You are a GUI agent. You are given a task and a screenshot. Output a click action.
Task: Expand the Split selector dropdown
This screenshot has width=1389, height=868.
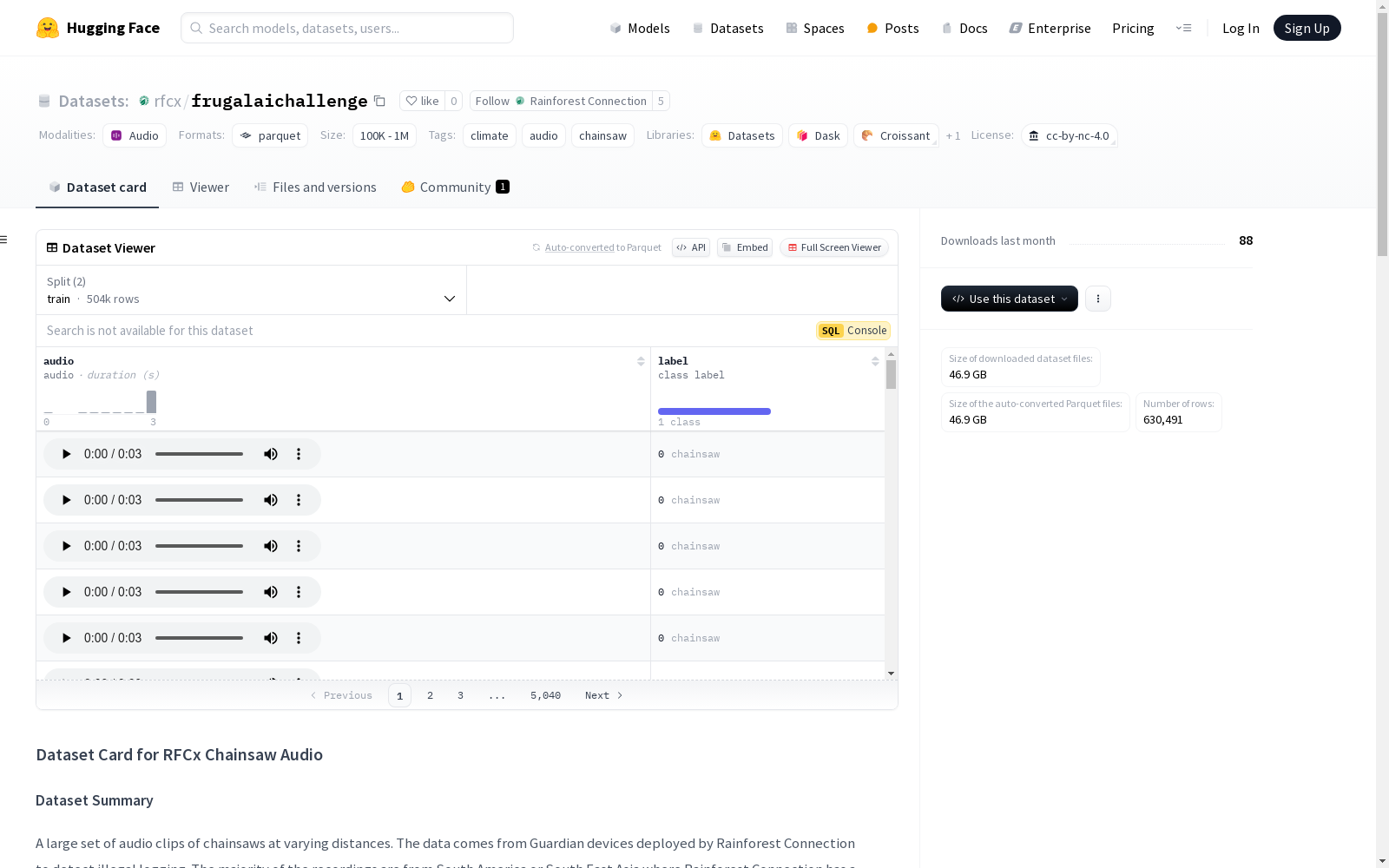(251, 290)
